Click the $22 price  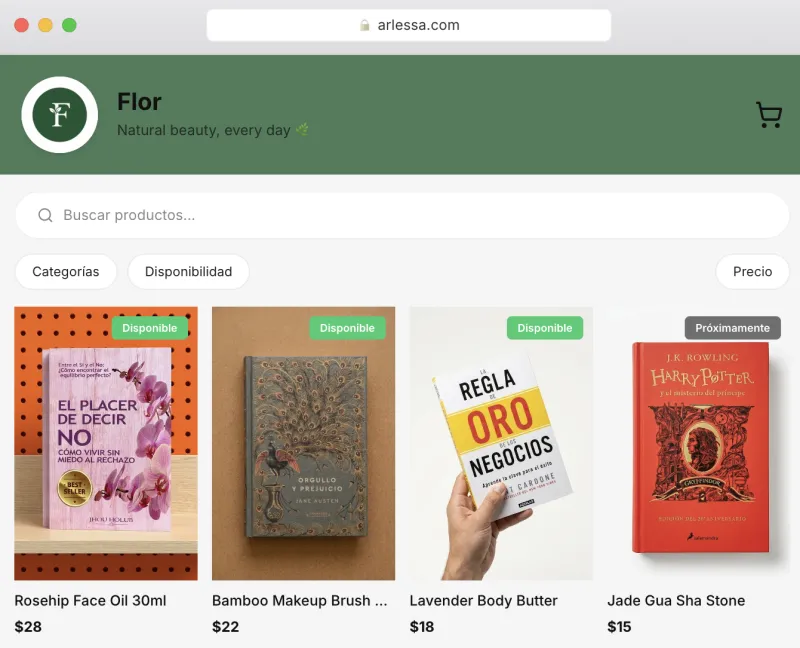pyautogui.click(x=226, y=627)
